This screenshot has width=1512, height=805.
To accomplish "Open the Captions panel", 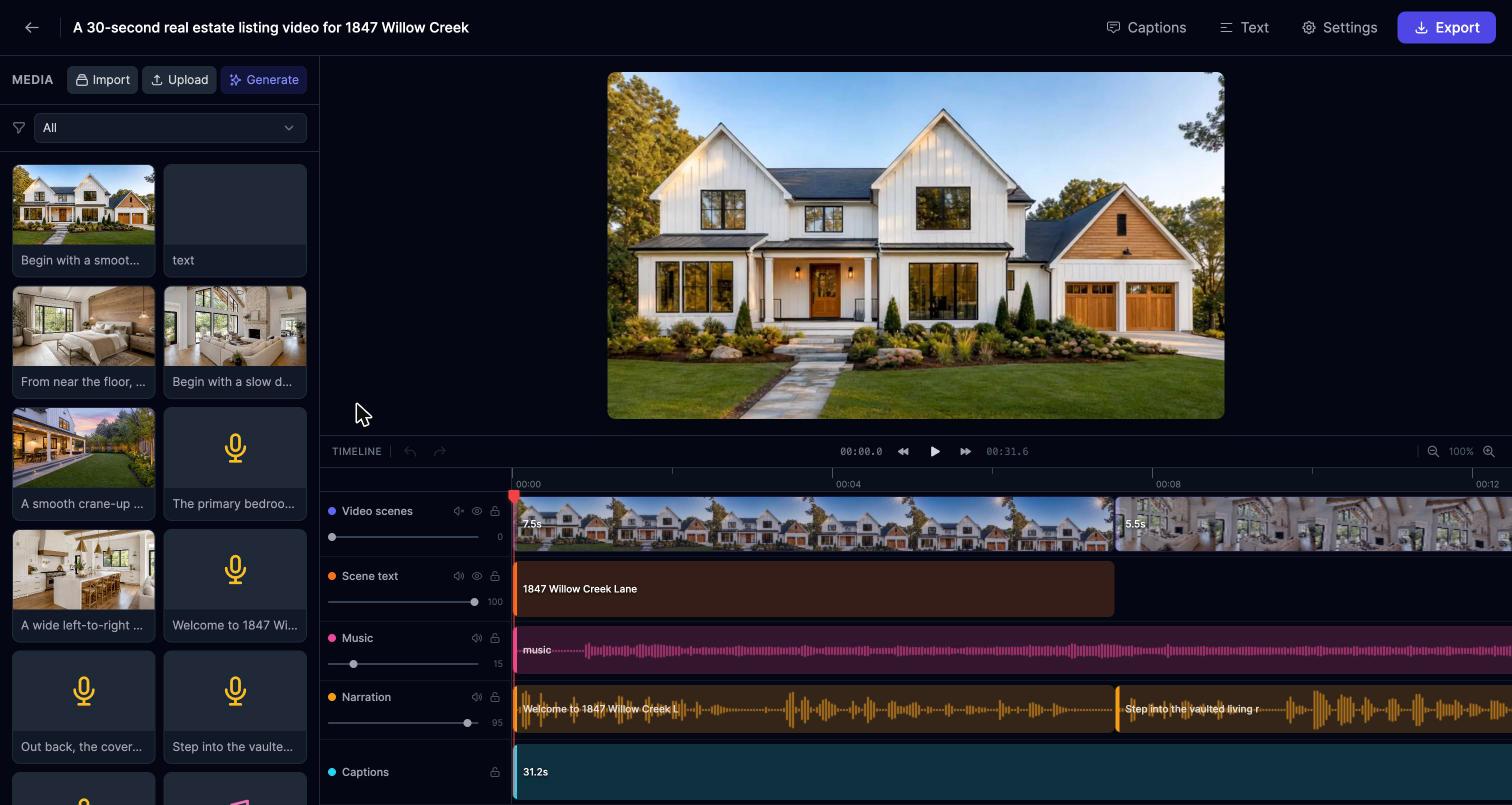I will point(1146,28).
